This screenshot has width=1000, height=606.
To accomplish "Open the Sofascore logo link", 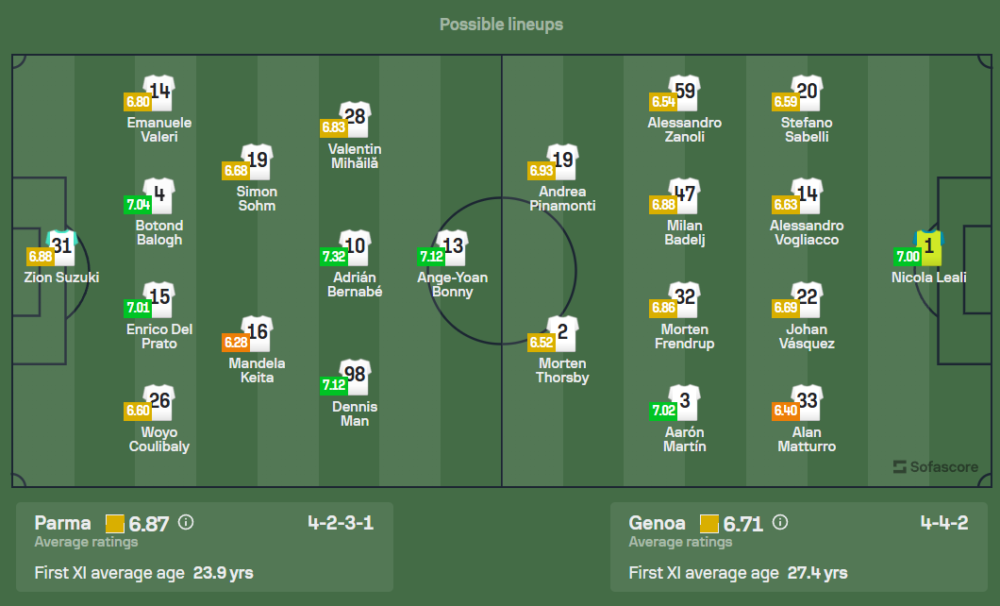I will point(939,466).
